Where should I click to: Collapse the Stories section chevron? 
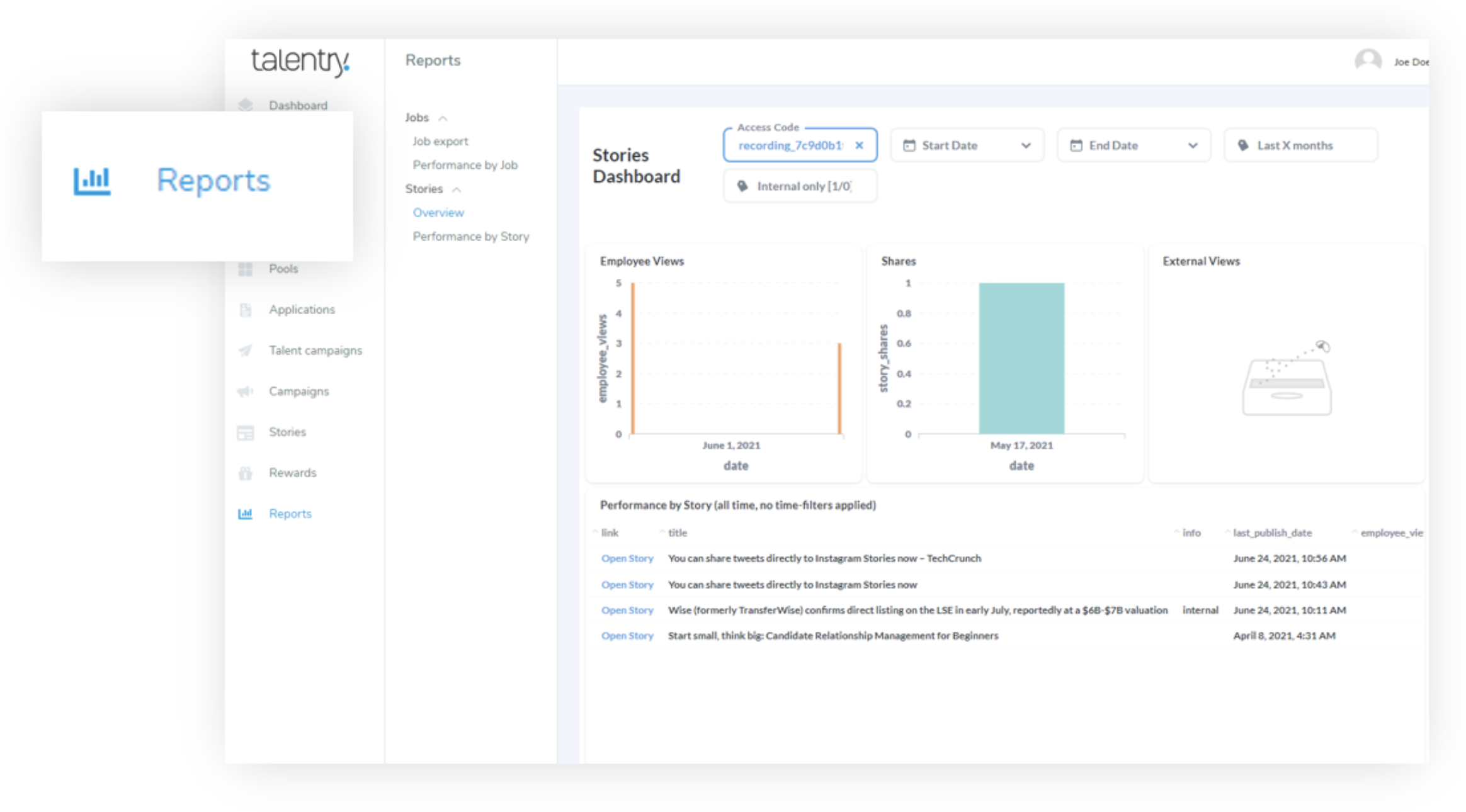point(457,189)
